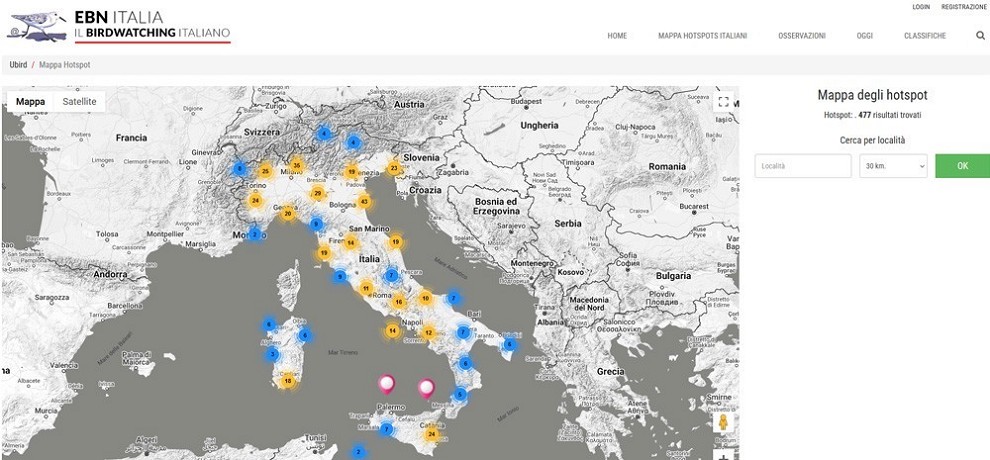This screenshot has width=990, height=460.
Task: Go to HOME menu item
Action: click(x=617, y=36)
